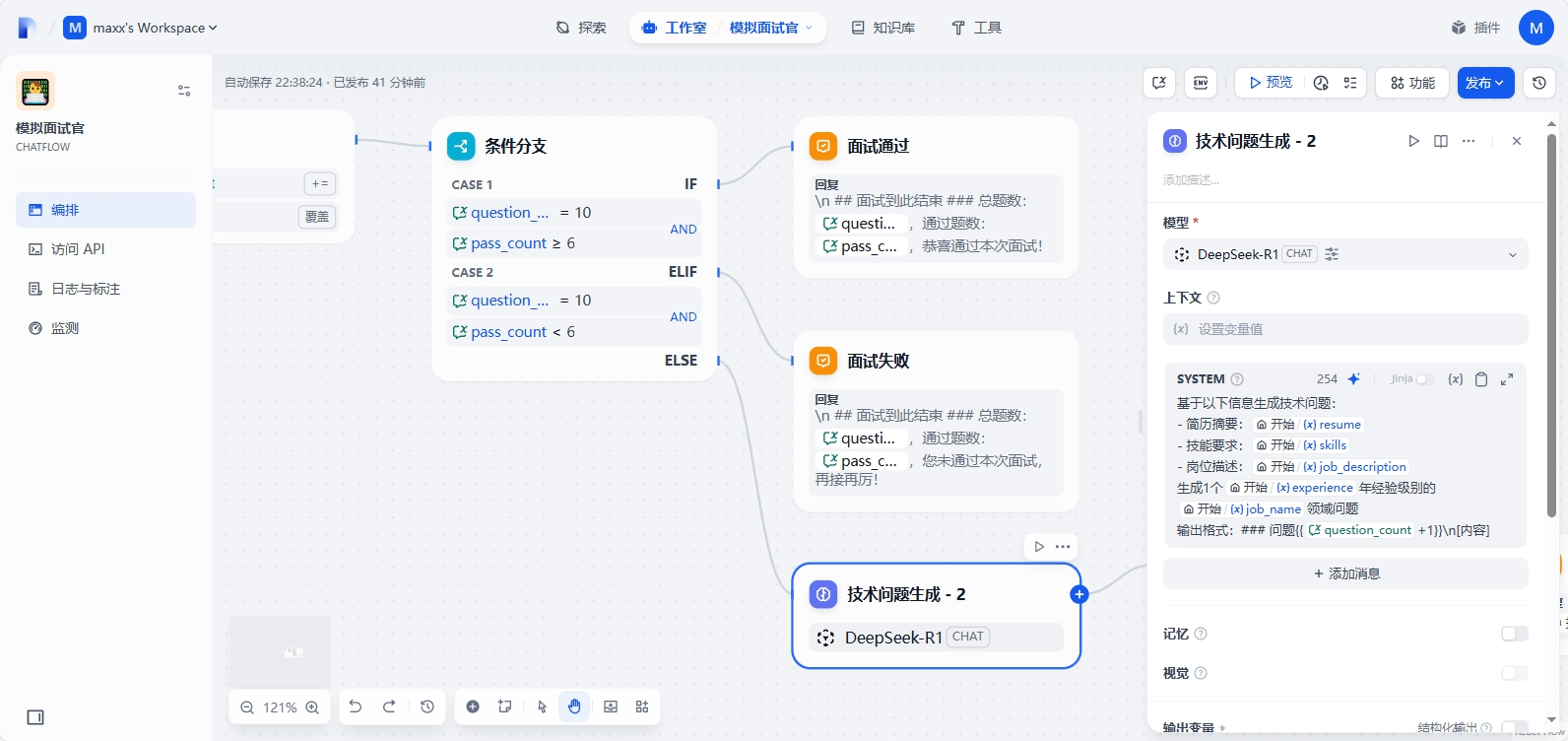Select the 面试通过 answer node
Screen dimensions: 1568x741
pos(937,197)
